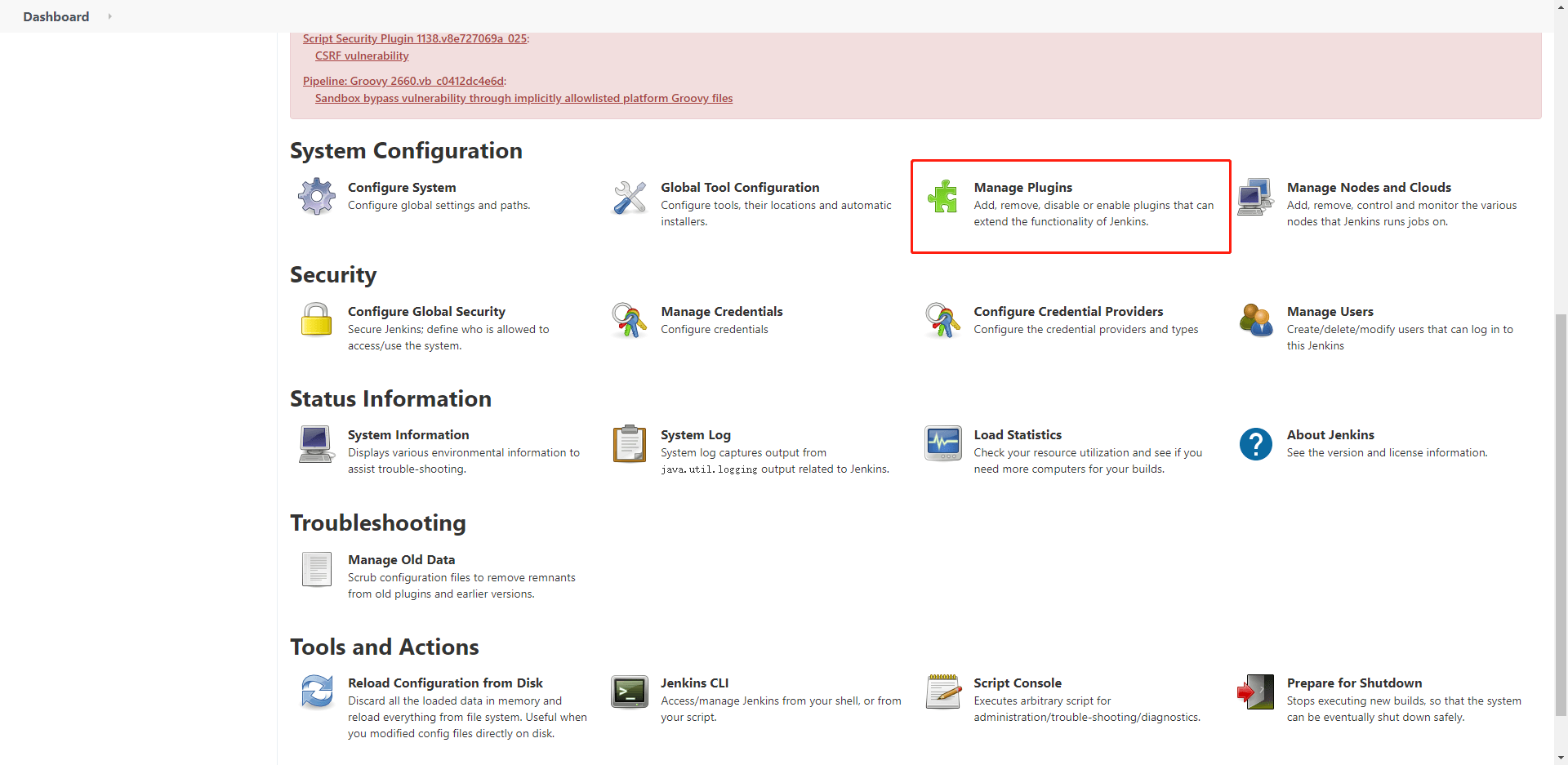Screen dimensions: 1568x765
Task: Open About Jenkins title link
Action: pos(1330,435)
